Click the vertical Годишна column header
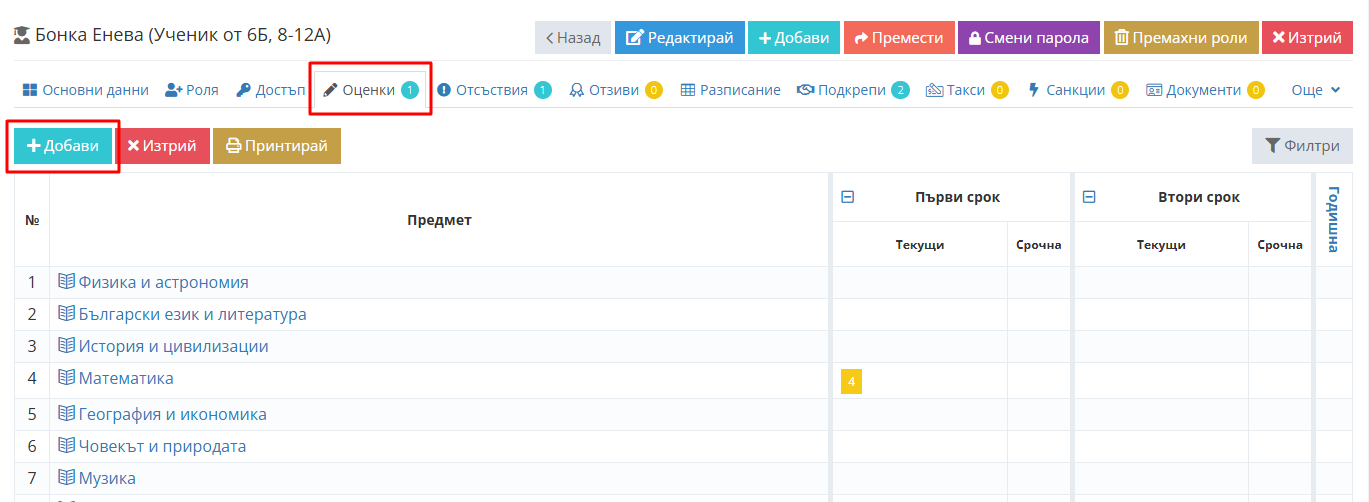 tap(1333, 219)
